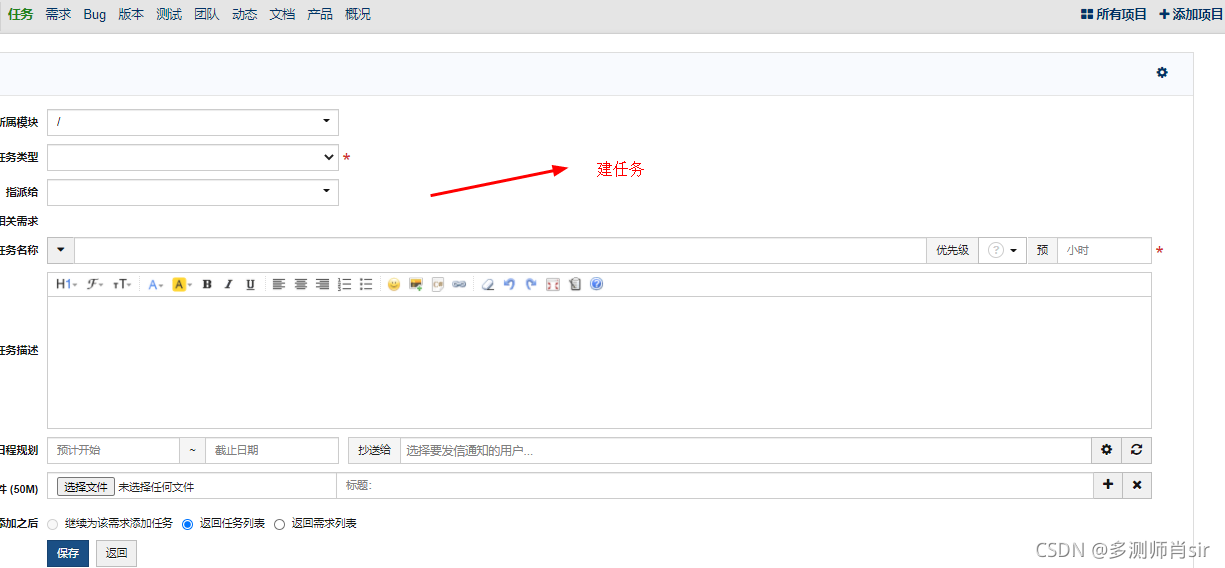The image size is (1225, 568).
Task: Focus the 小时 estimate hours field
Action: pyautogui.click(x=1104, y=250)
